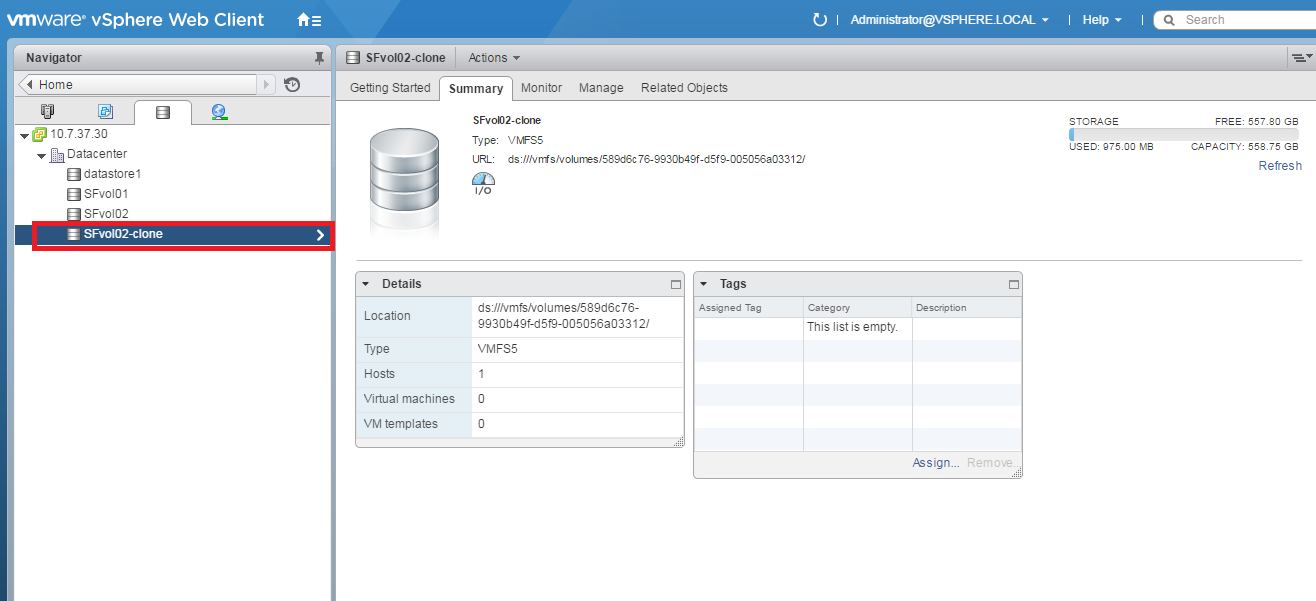Click the SFvol01 datastore icon
Image resolution: width=1316 pixels, height=601 pixels.
click(x=74, y=194)
